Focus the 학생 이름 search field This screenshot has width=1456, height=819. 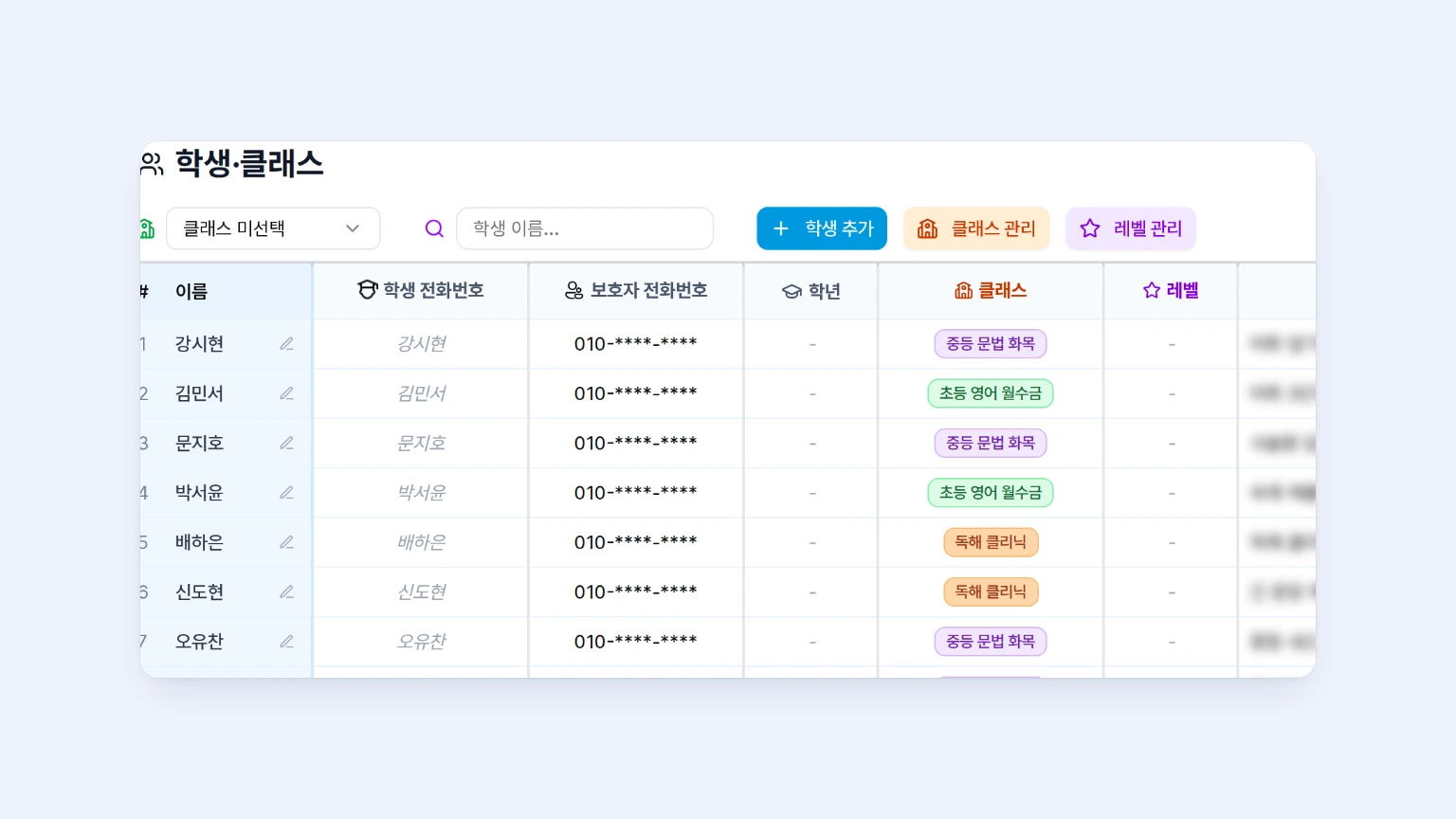tap(585, 228)
